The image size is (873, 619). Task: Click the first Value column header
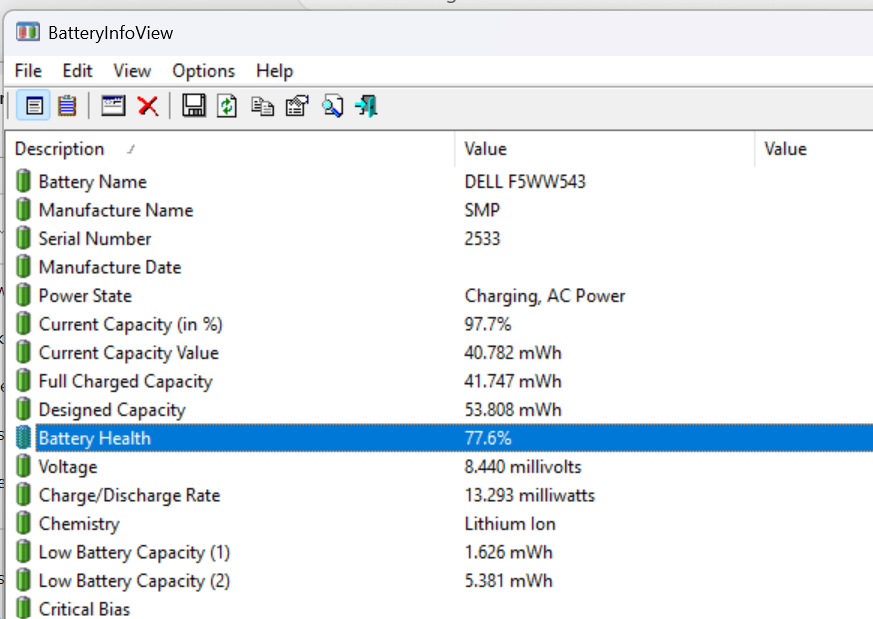point(605,149)
